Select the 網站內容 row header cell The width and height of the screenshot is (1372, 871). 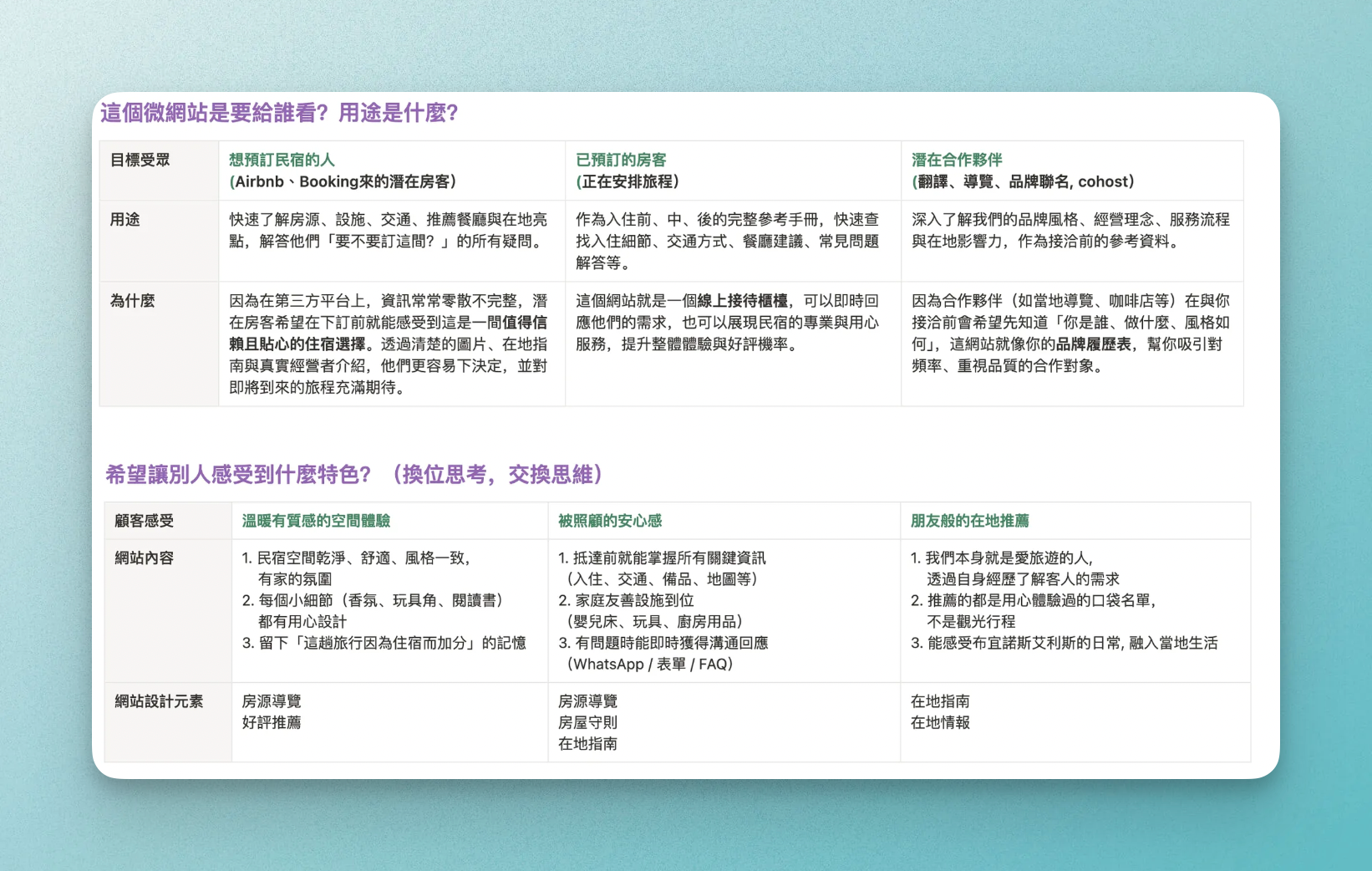tap(168, 611)
